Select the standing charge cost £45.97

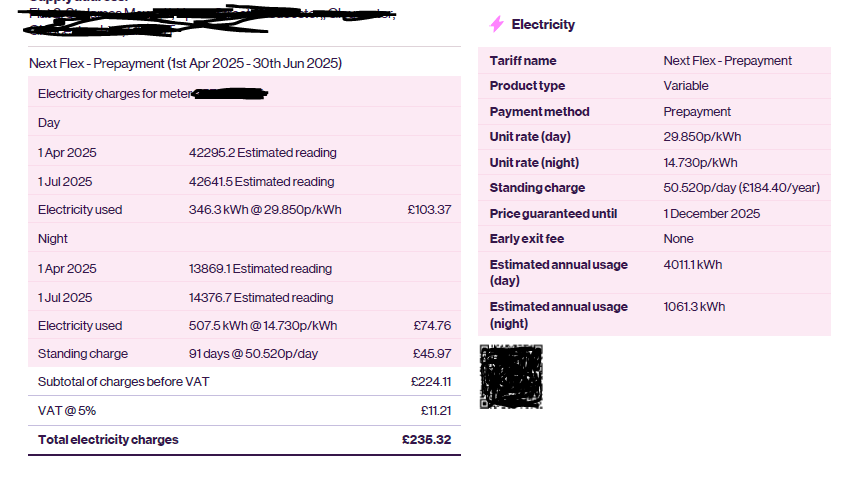[x=432, y=354]
